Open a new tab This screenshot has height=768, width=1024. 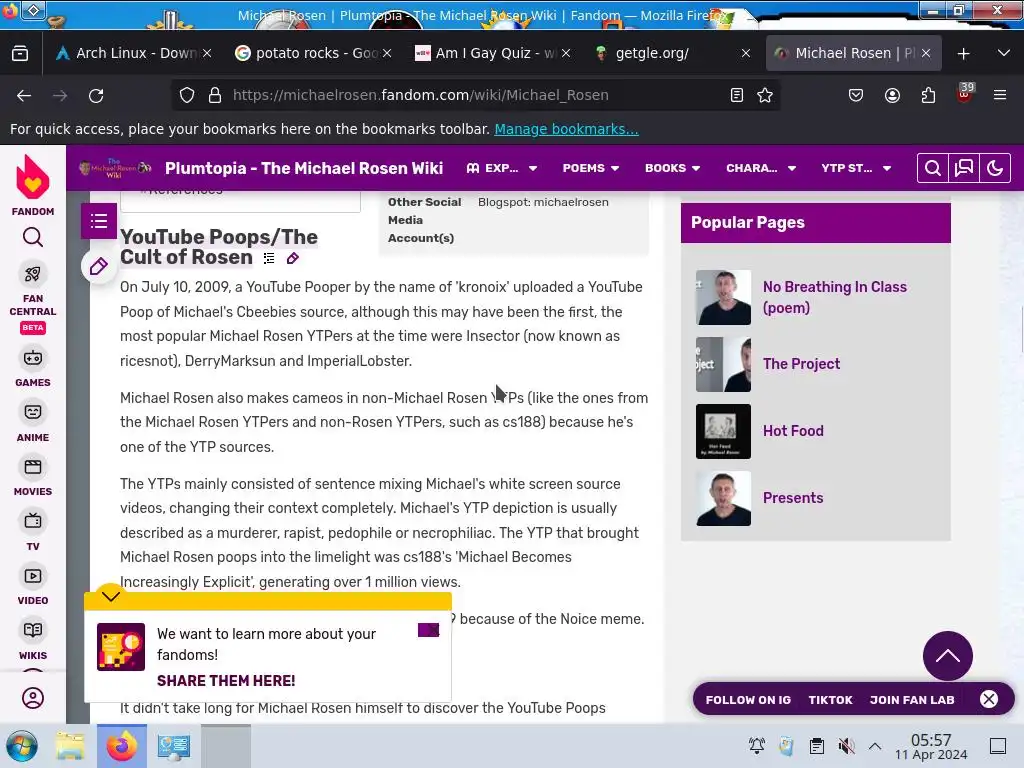963,54
